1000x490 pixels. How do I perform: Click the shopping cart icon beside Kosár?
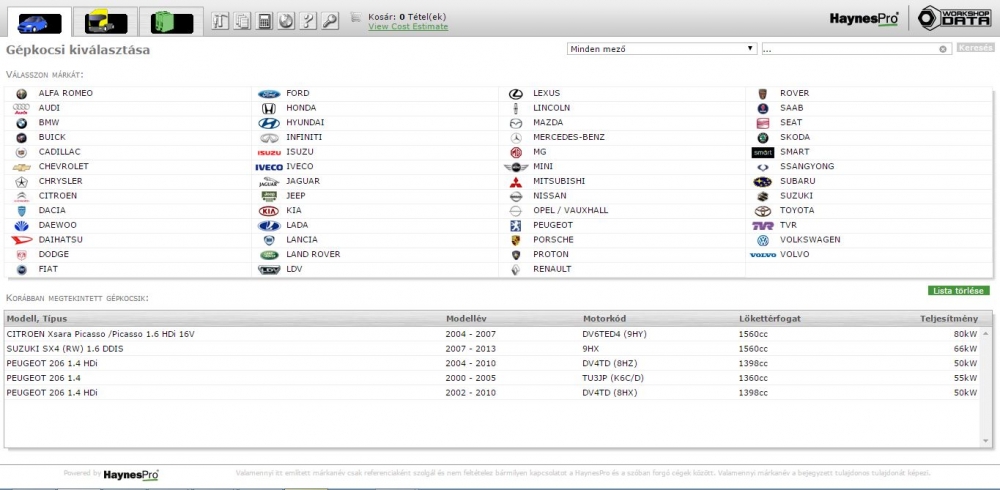tap(356, 17)
